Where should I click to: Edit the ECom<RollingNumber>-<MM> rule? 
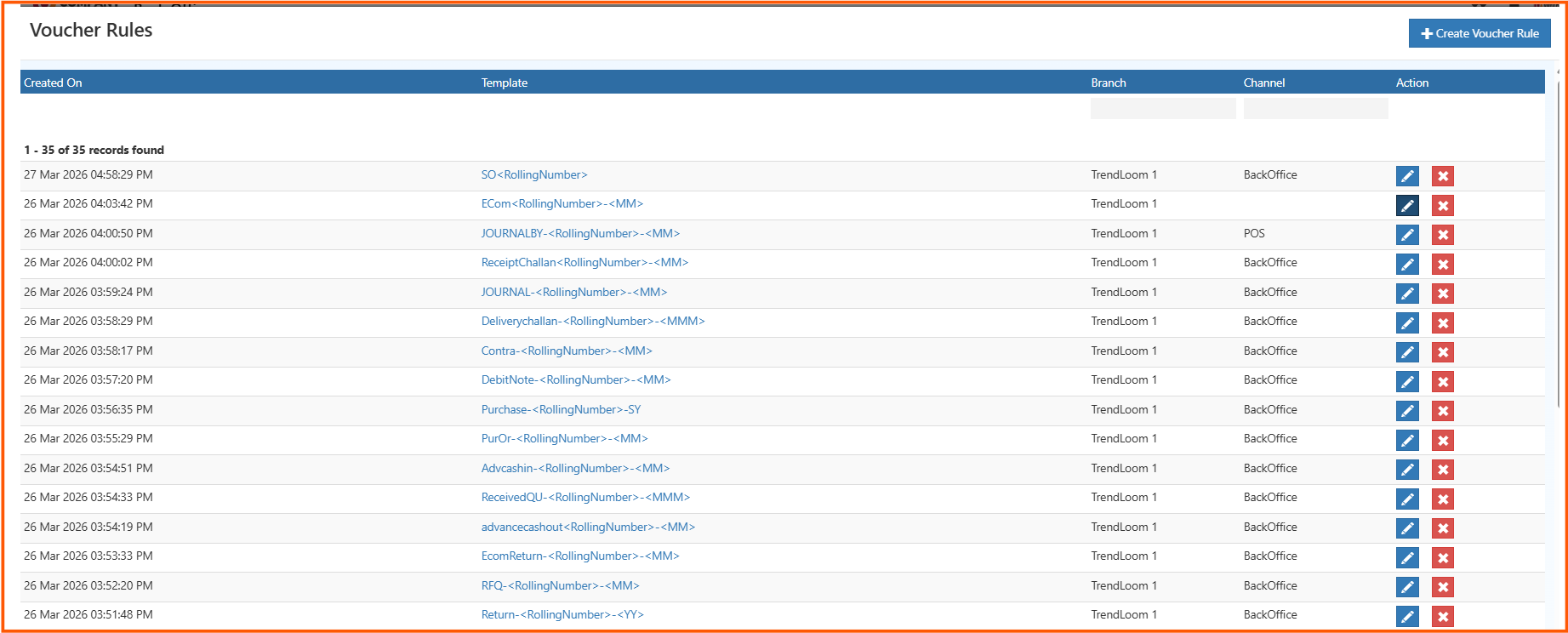tap(1407, 205)
